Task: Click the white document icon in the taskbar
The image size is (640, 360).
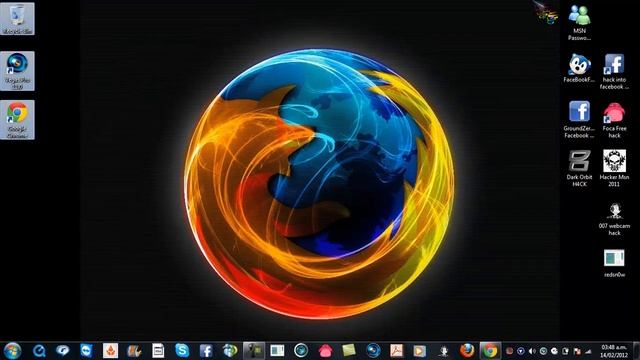Action: [x=158, y=351]
